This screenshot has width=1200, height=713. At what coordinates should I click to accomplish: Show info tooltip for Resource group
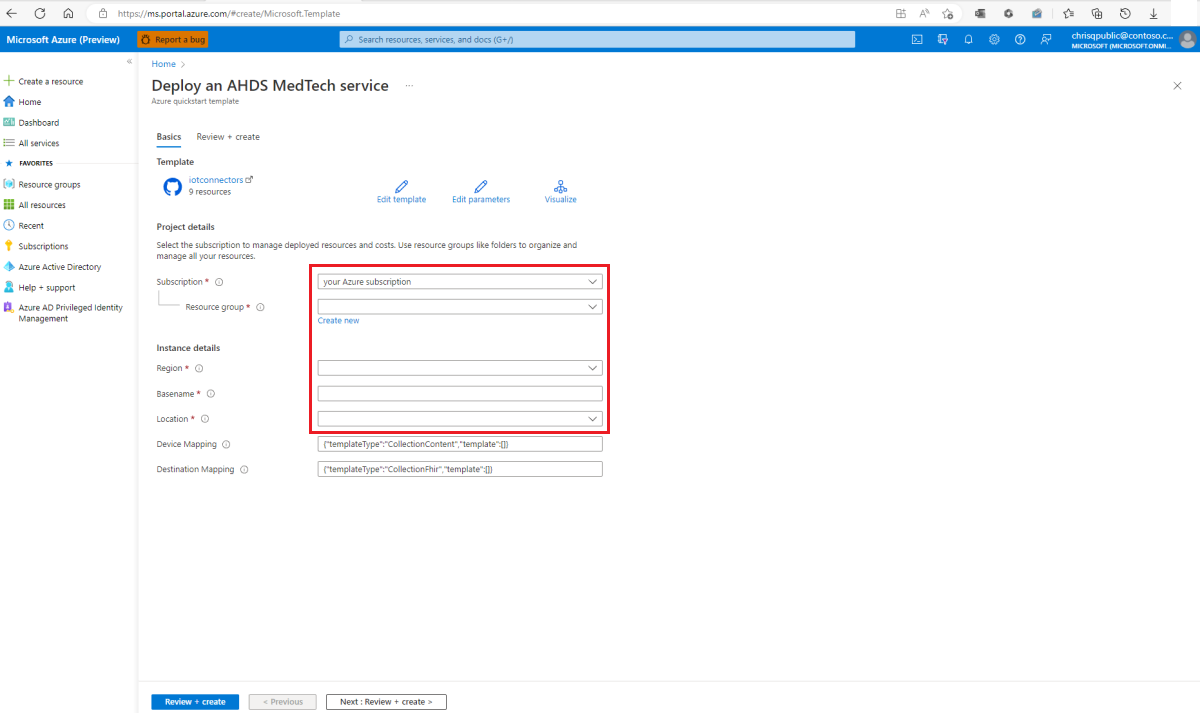point(260,307)
